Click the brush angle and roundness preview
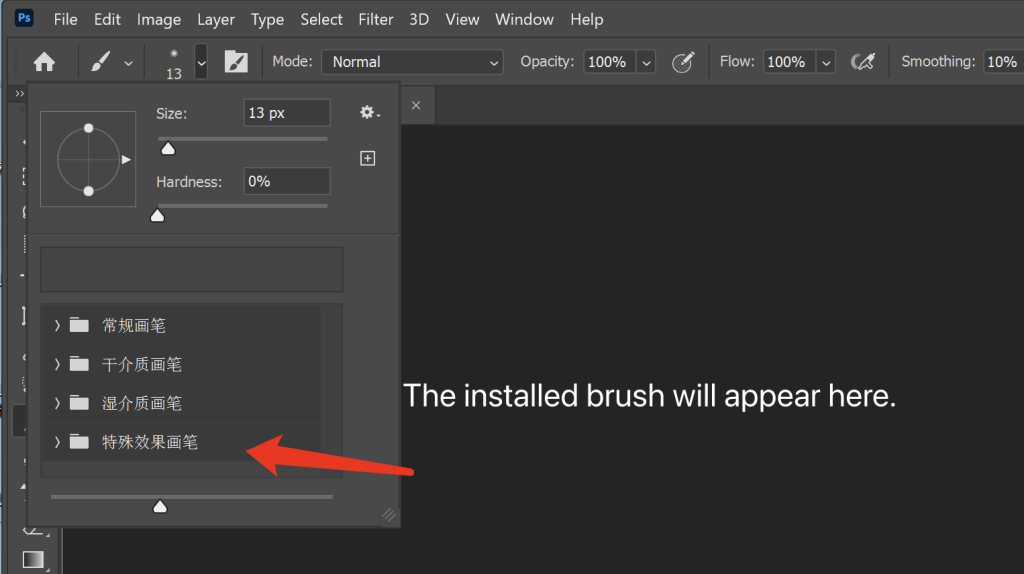The image size is (1024, 574). point(88,159)
